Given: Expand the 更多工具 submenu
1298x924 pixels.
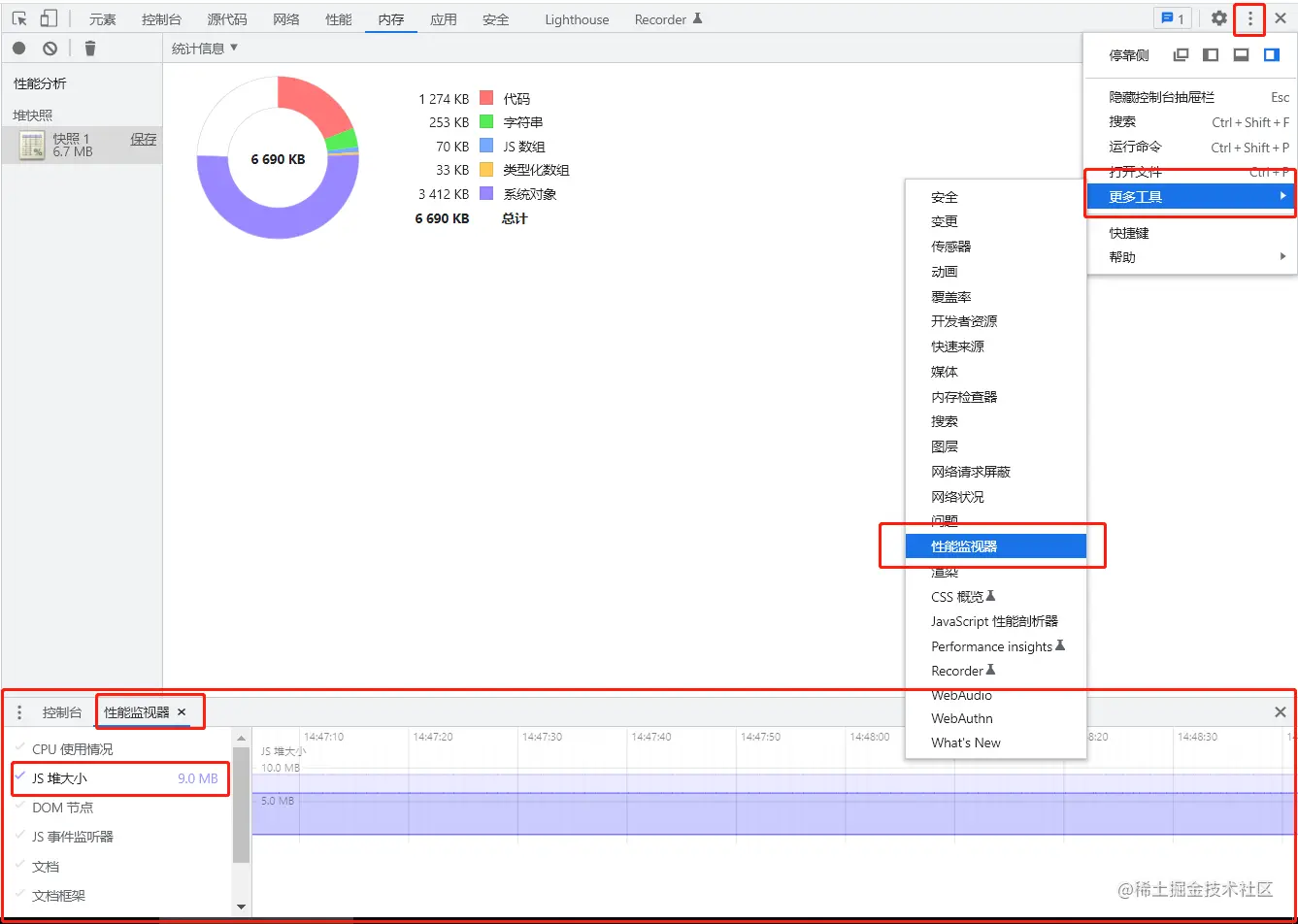Looking at the screenshot, I should pos(1190,196).
